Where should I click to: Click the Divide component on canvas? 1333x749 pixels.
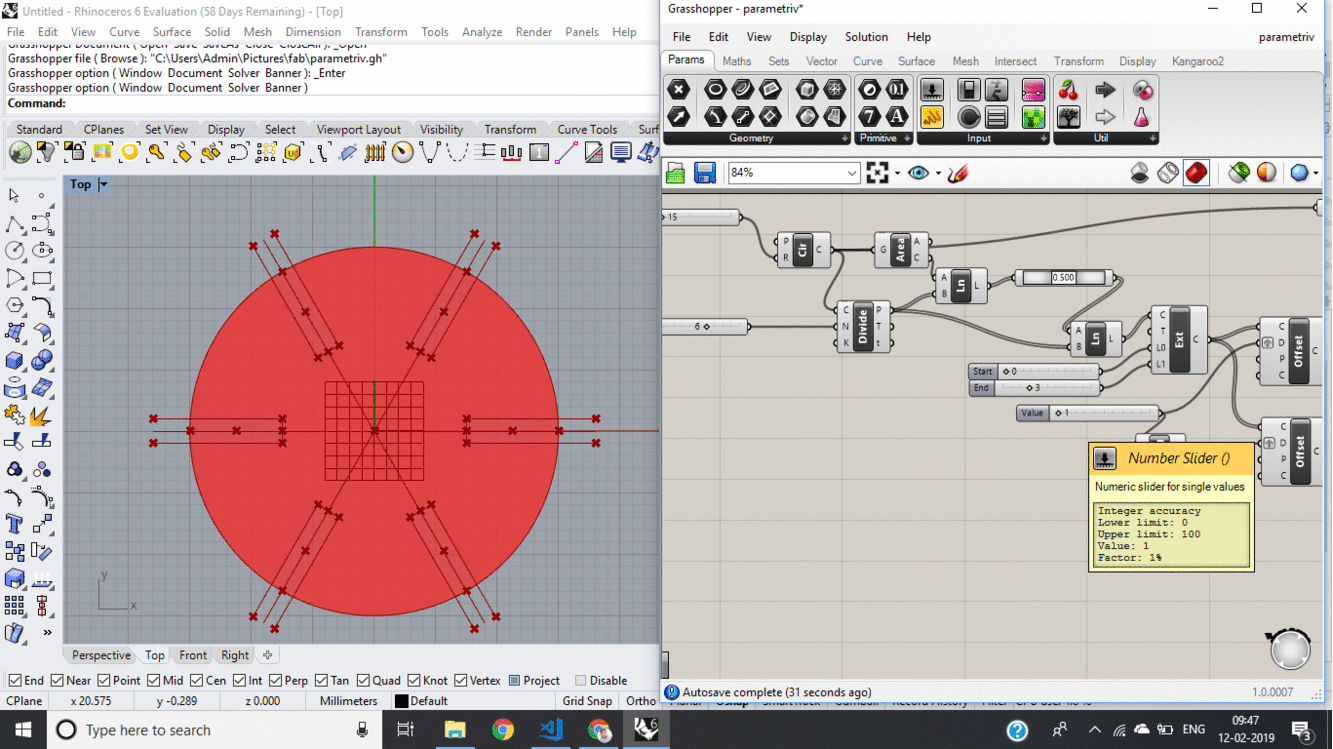click(863, 327)
